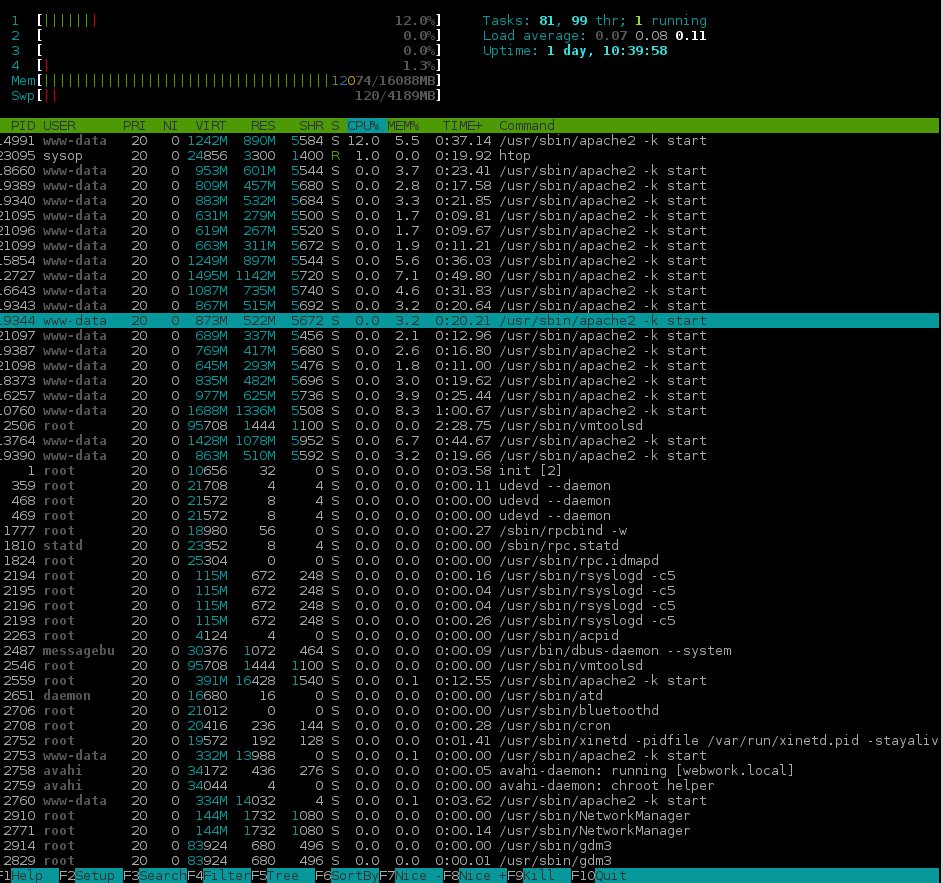This screenshot has height=883, width=943.
Task: Select the root-owned apache2 row PID 2559
Action: [x=469, y=681]
